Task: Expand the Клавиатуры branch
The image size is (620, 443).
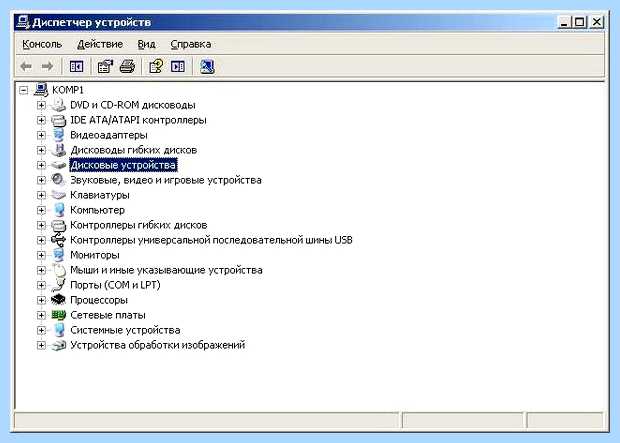Action: [41, 195]
